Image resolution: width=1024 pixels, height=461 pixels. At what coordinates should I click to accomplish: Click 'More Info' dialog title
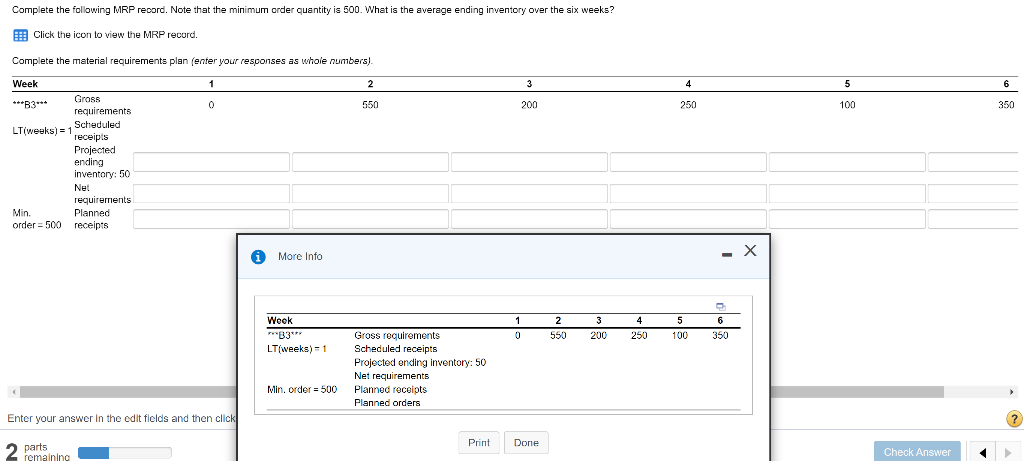(x=300, y=257)
